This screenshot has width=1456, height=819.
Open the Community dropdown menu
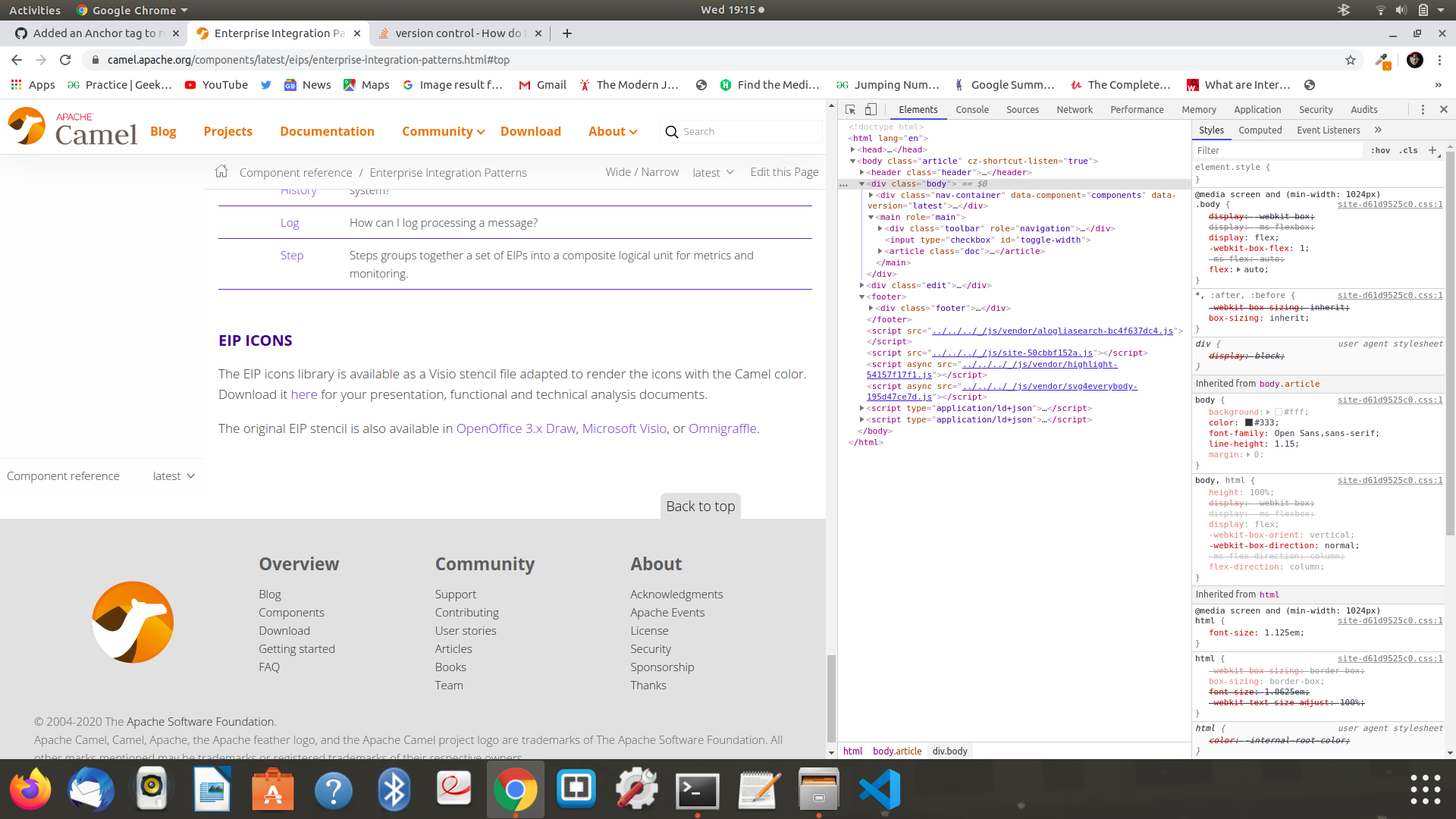[444, 131]
